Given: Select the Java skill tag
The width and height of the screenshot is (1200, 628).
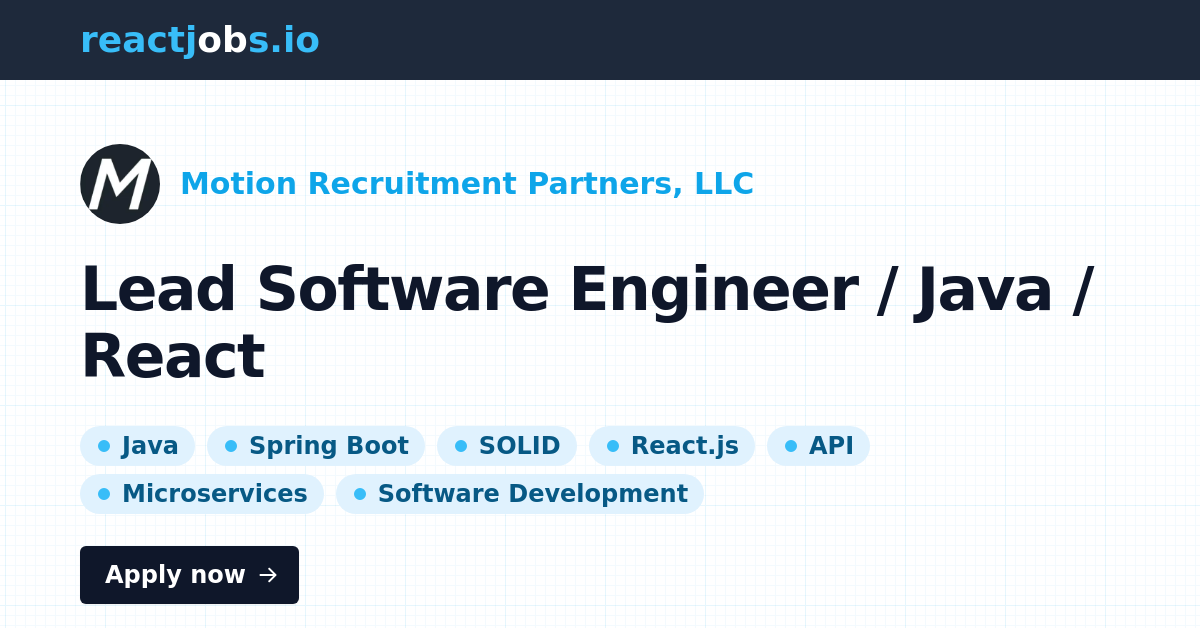Looking at the screenshot, I should [138, 445].
